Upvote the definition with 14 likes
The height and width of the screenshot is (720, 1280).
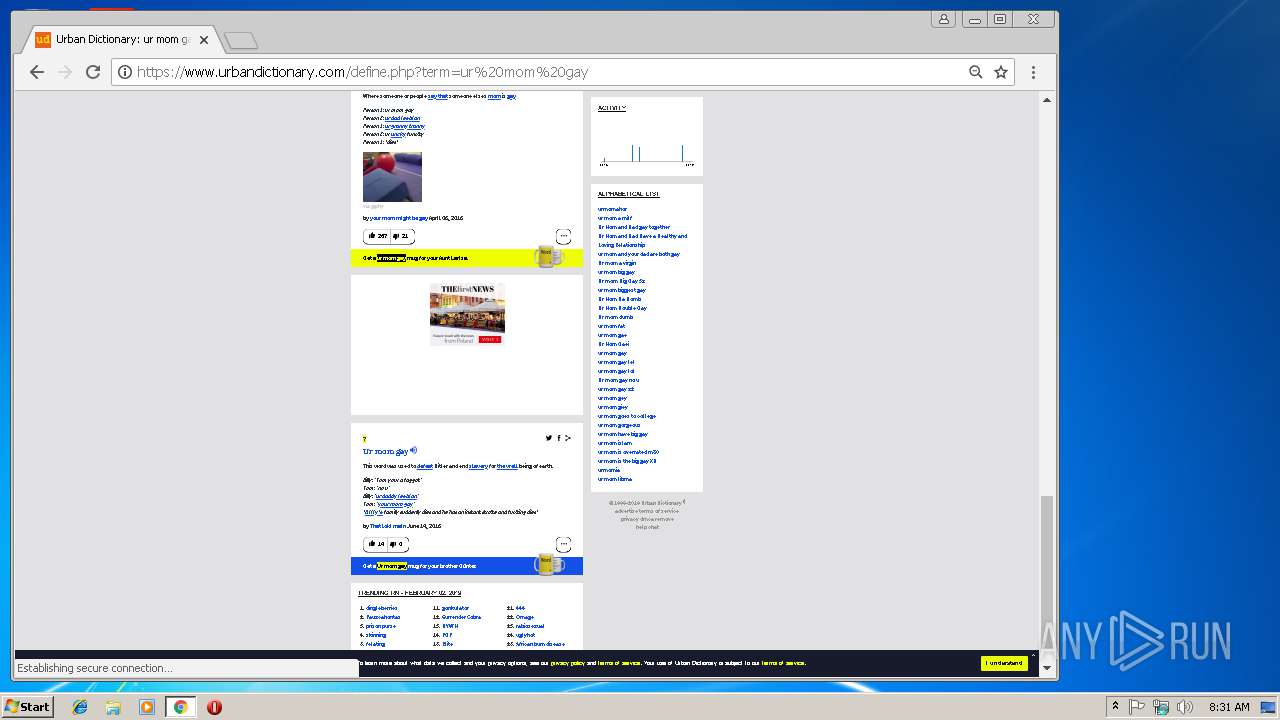click(x=376, y=544)
